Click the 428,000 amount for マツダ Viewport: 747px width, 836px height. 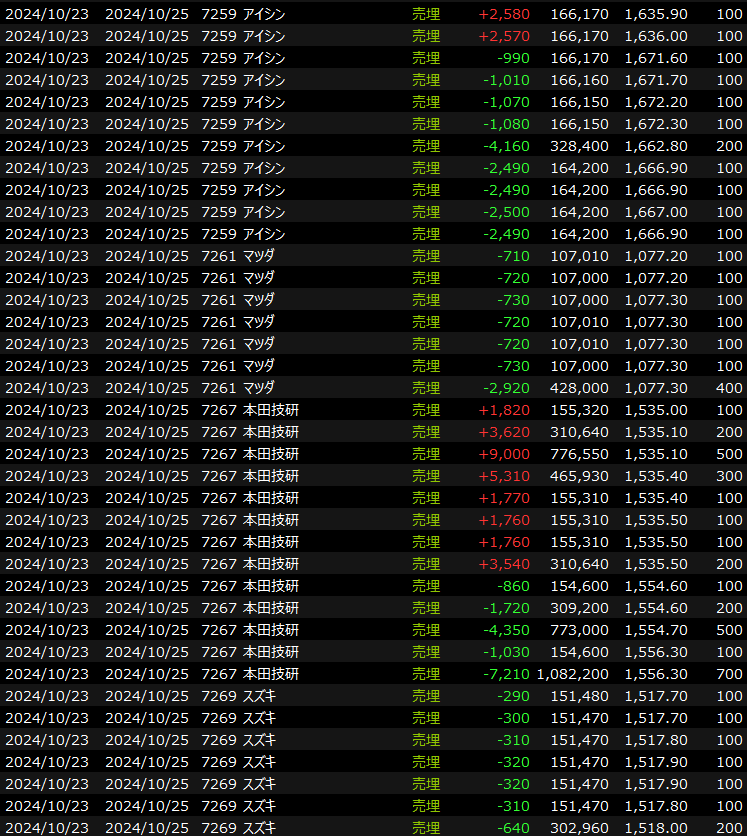pyautogui.click(x=579, y=388)
